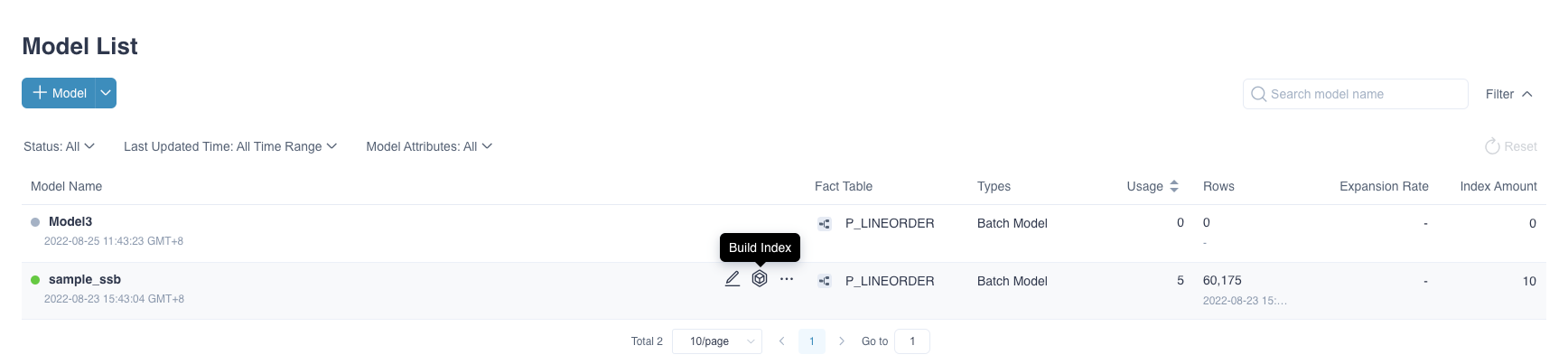Viewport: 1568px width, 364px height.
Task: Change the 10/page page size selector
Action: point(717,341)
